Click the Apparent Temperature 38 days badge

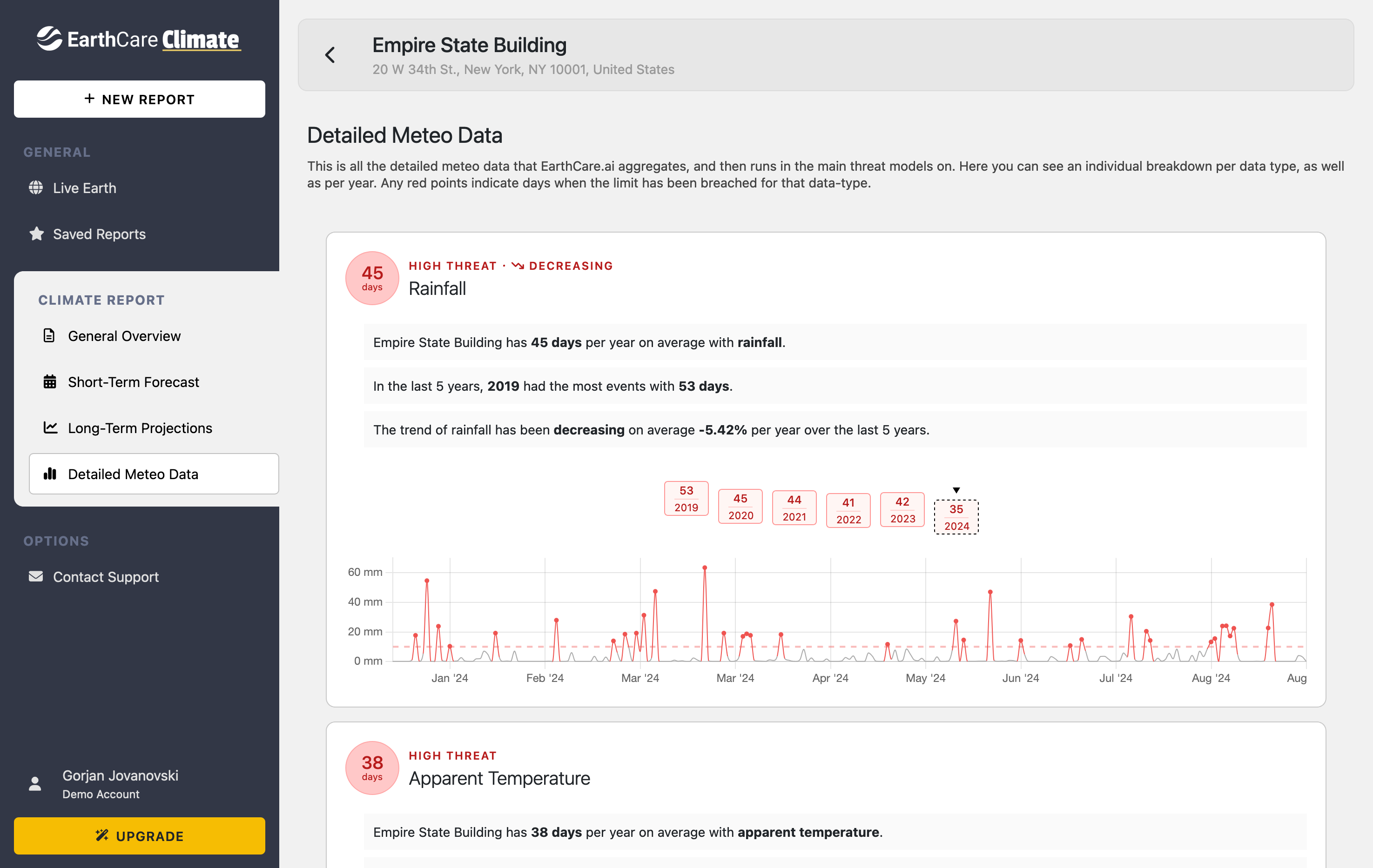coord(372,767)
